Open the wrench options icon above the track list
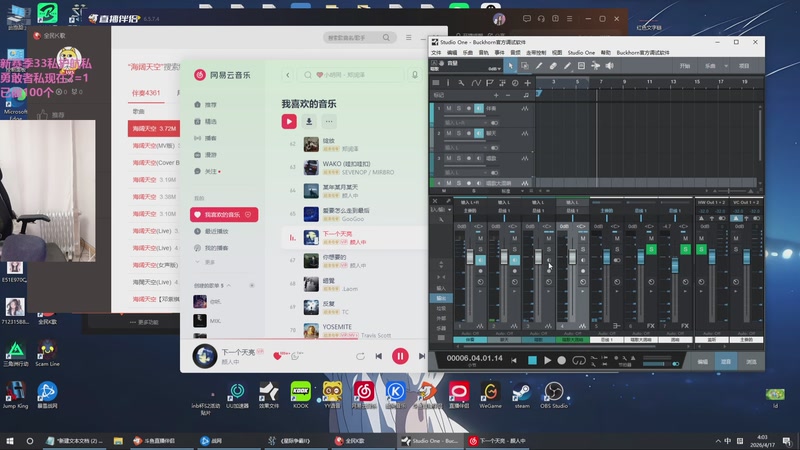This screenshot has height=450, width=800. click(461, 83)
